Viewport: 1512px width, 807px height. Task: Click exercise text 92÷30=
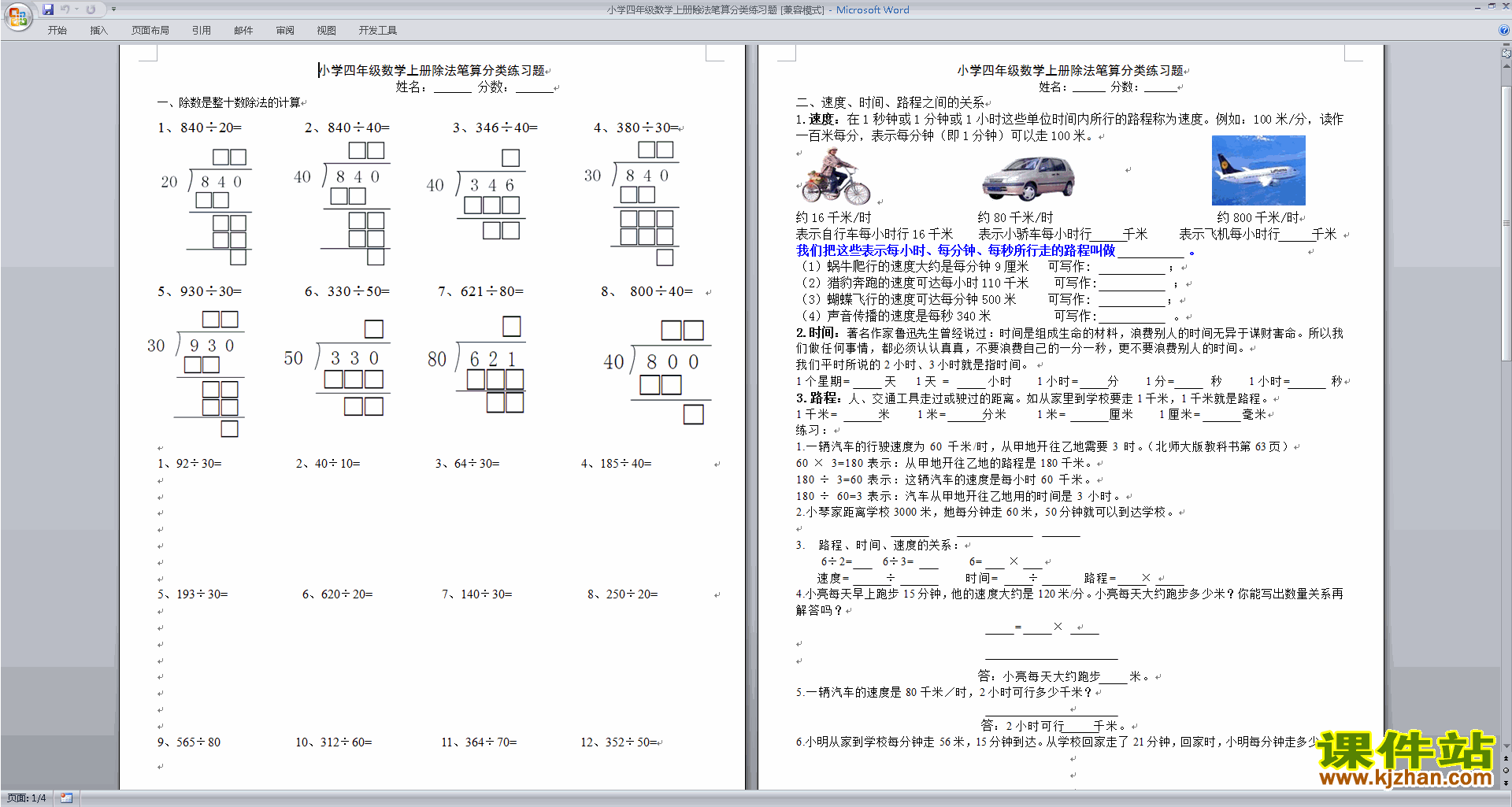pos(198,464)
